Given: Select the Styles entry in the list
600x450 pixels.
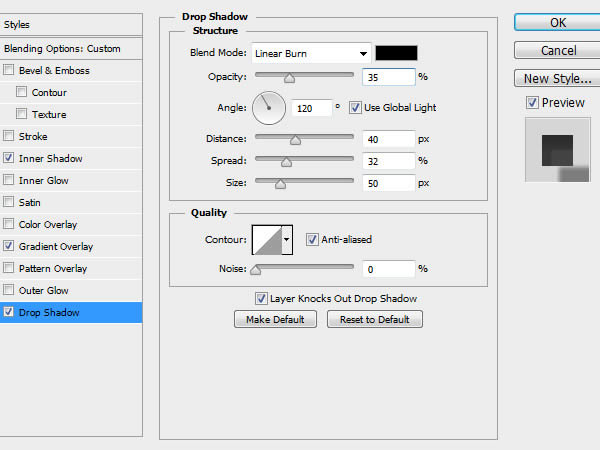Looking at the screenshot, I should [71, 25].
